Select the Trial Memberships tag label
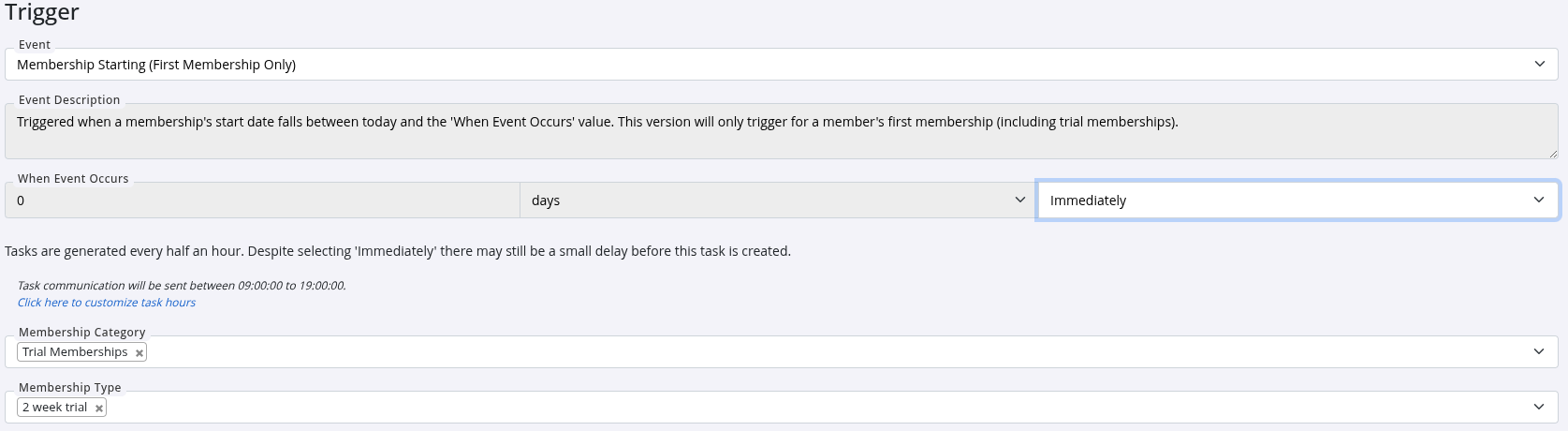 (x=75, y=352)
